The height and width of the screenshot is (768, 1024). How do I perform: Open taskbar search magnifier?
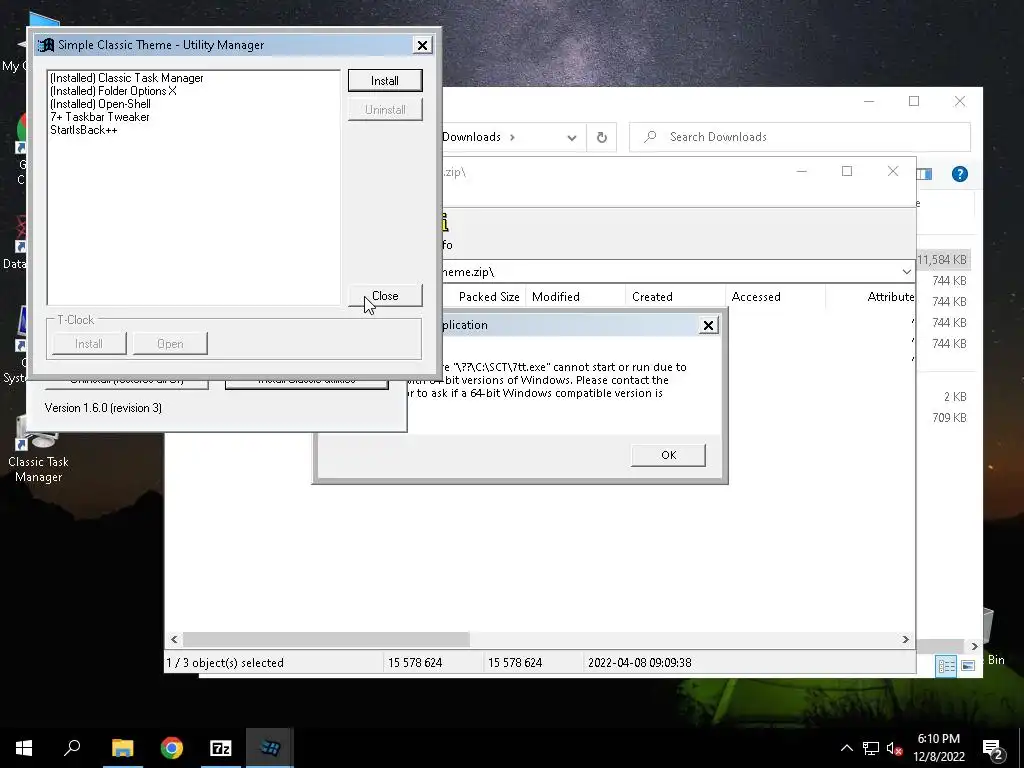[72, 748]
